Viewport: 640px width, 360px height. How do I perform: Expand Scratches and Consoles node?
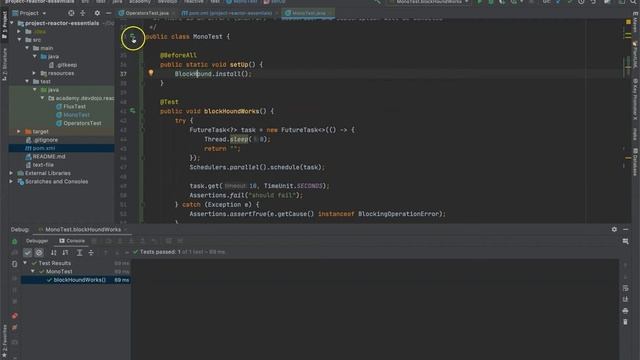tap(11, 182)
